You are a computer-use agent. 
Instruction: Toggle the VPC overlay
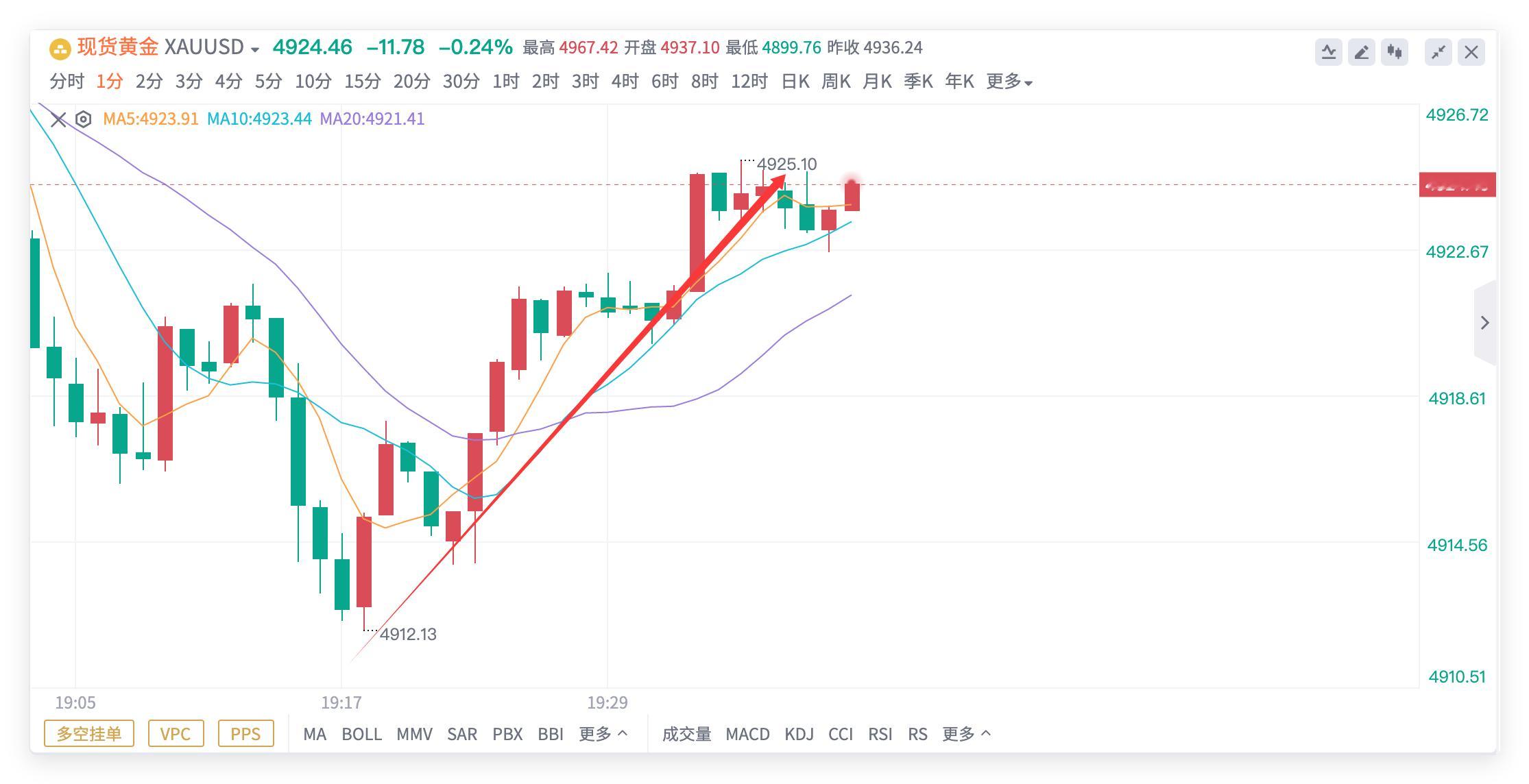(175, 734)
